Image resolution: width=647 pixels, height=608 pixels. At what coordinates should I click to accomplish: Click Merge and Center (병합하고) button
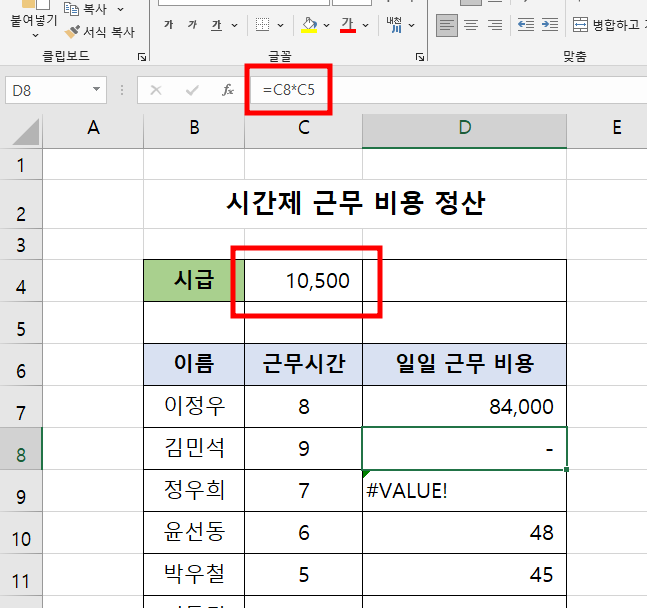[609, 25]
